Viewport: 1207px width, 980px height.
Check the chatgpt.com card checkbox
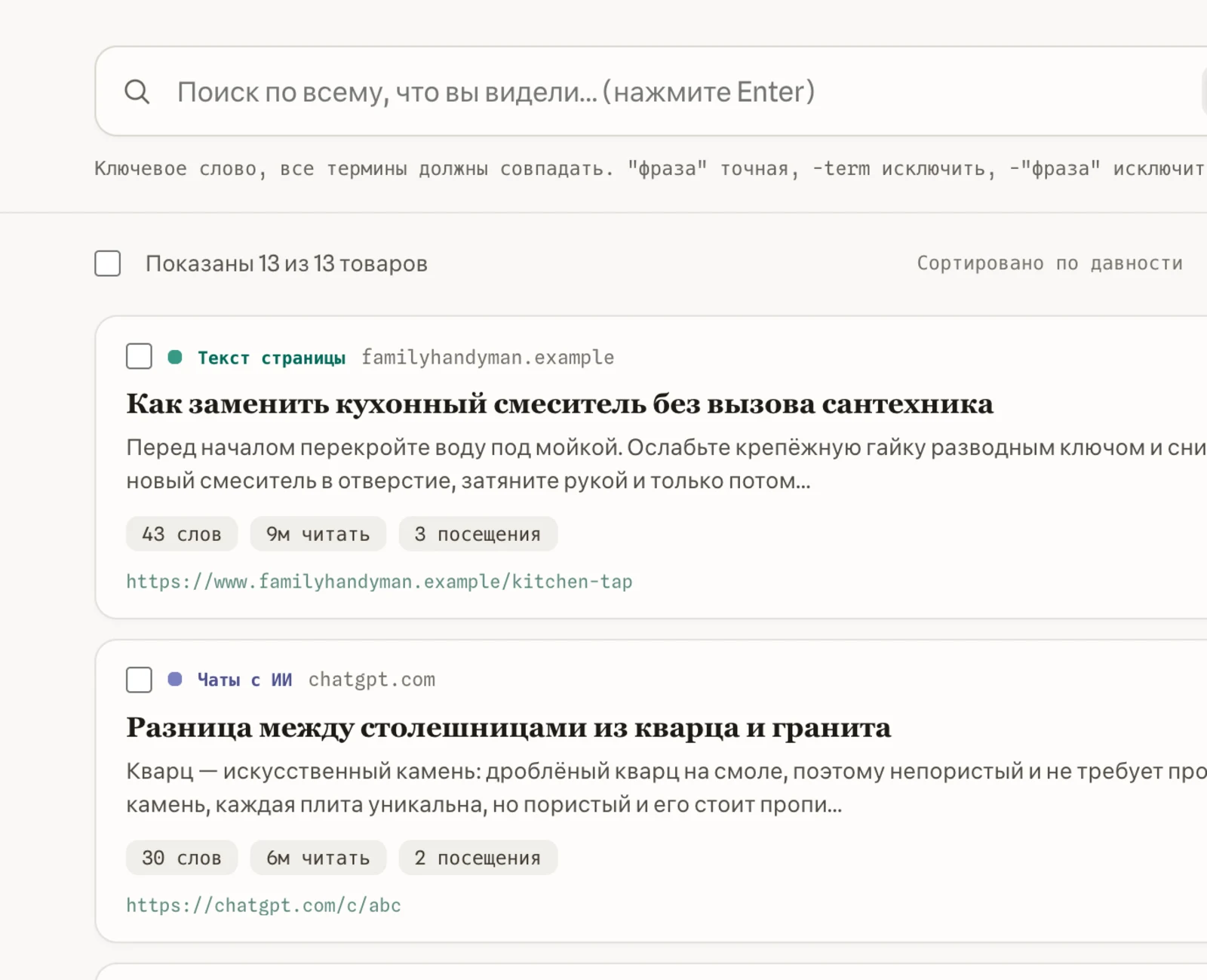pos(139,679)
